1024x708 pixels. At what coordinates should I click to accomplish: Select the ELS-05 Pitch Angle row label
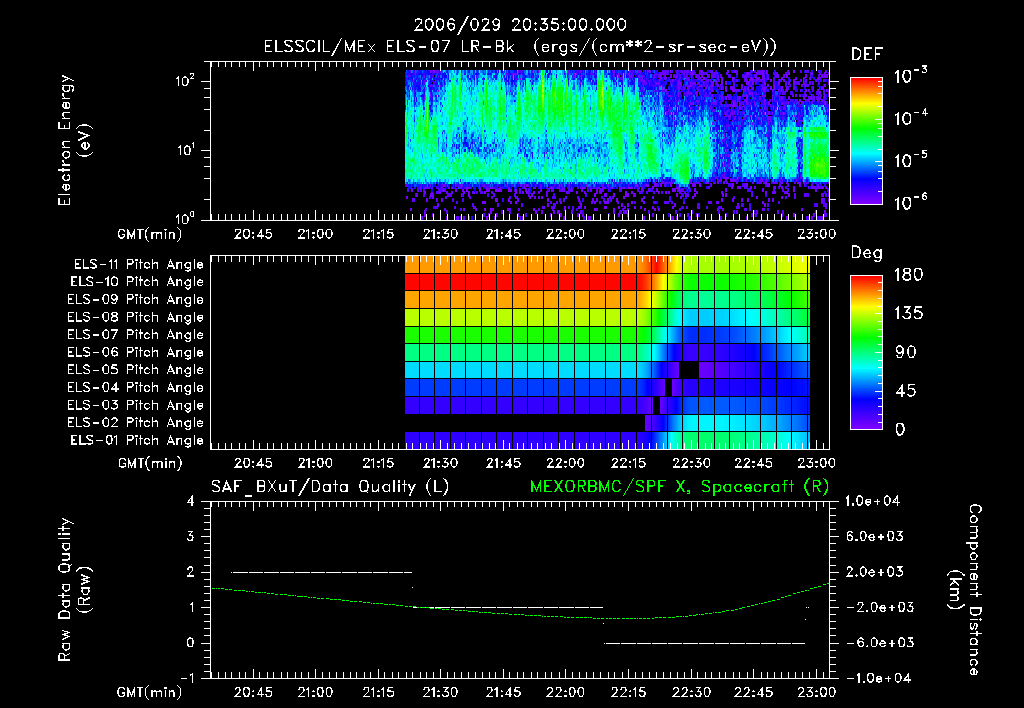(x=136, y=370)
